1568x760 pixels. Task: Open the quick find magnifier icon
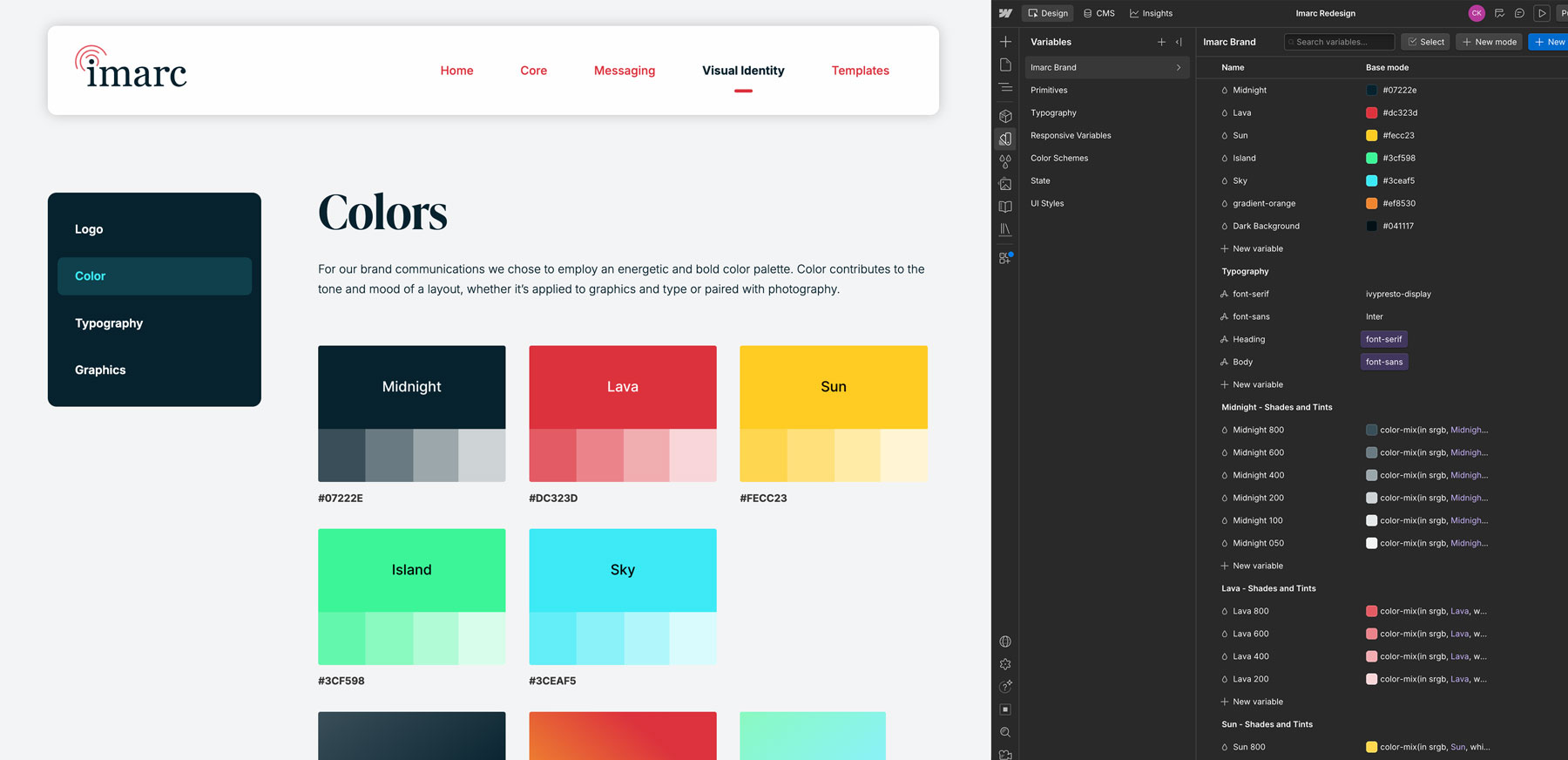point(1005,732)
